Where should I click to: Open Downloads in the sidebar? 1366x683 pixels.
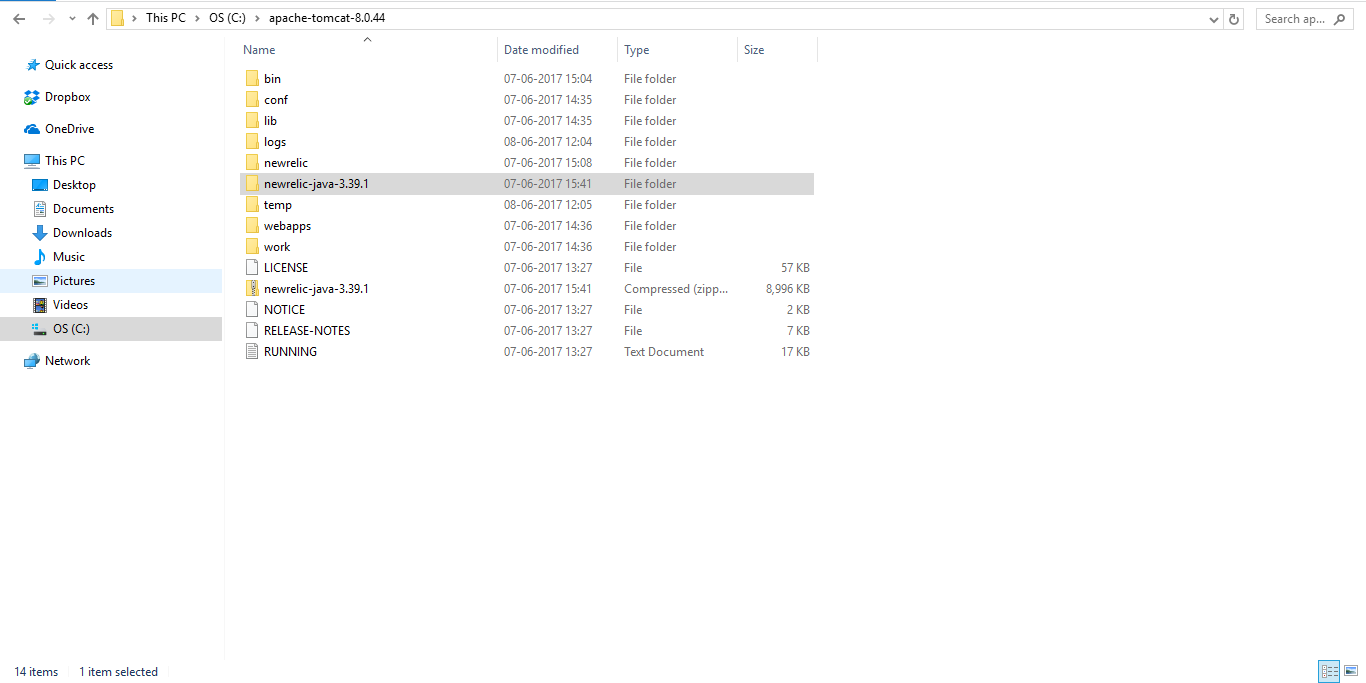tap(82, 233)
